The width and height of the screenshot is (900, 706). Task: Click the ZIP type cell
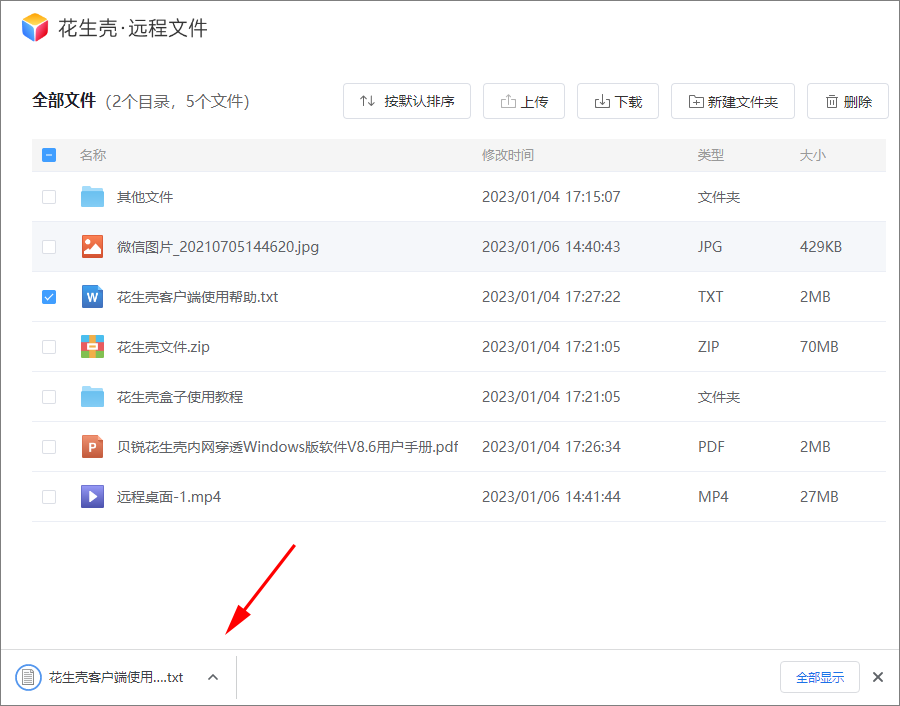708,347
